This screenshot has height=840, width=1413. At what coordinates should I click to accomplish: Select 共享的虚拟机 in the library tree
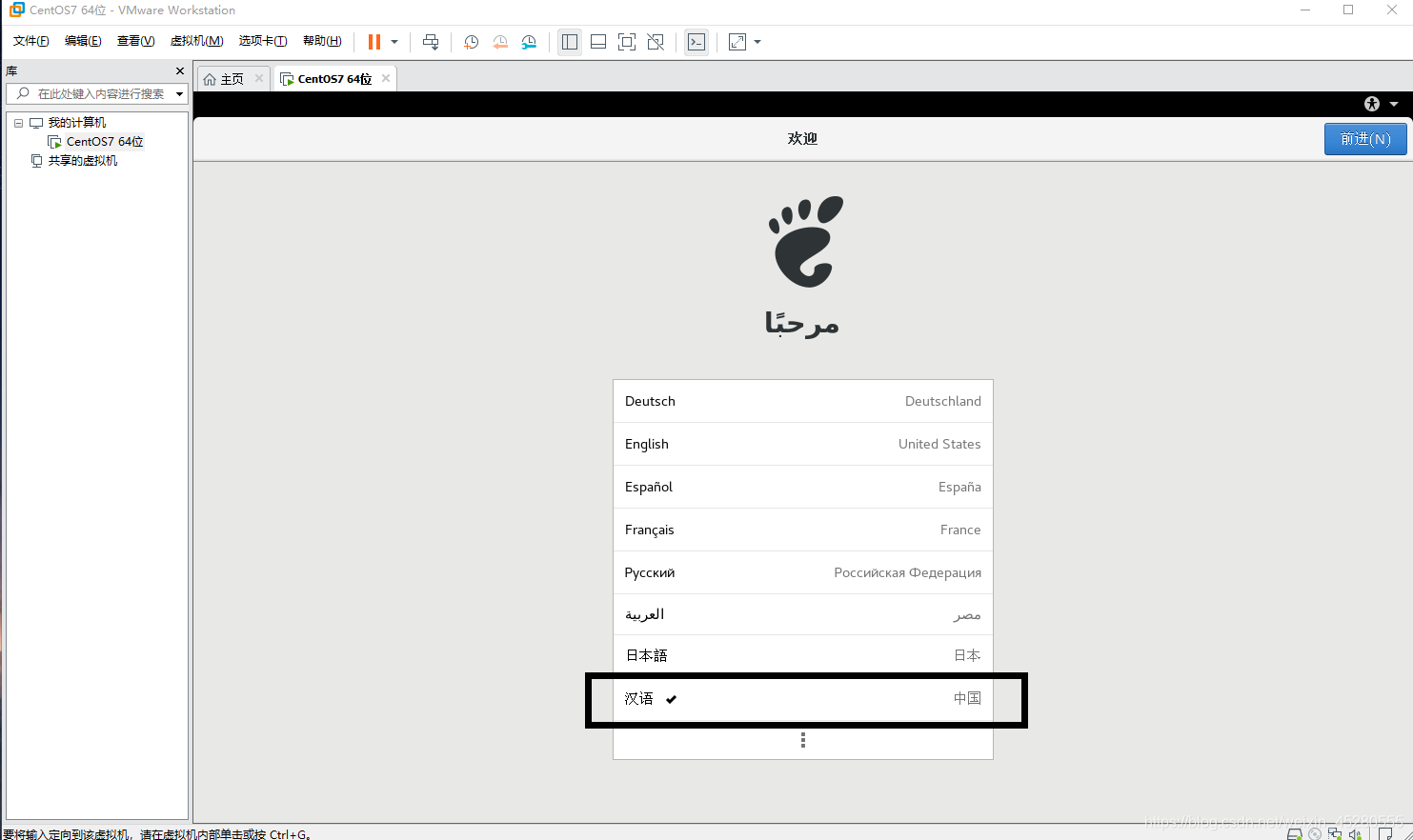83,161
